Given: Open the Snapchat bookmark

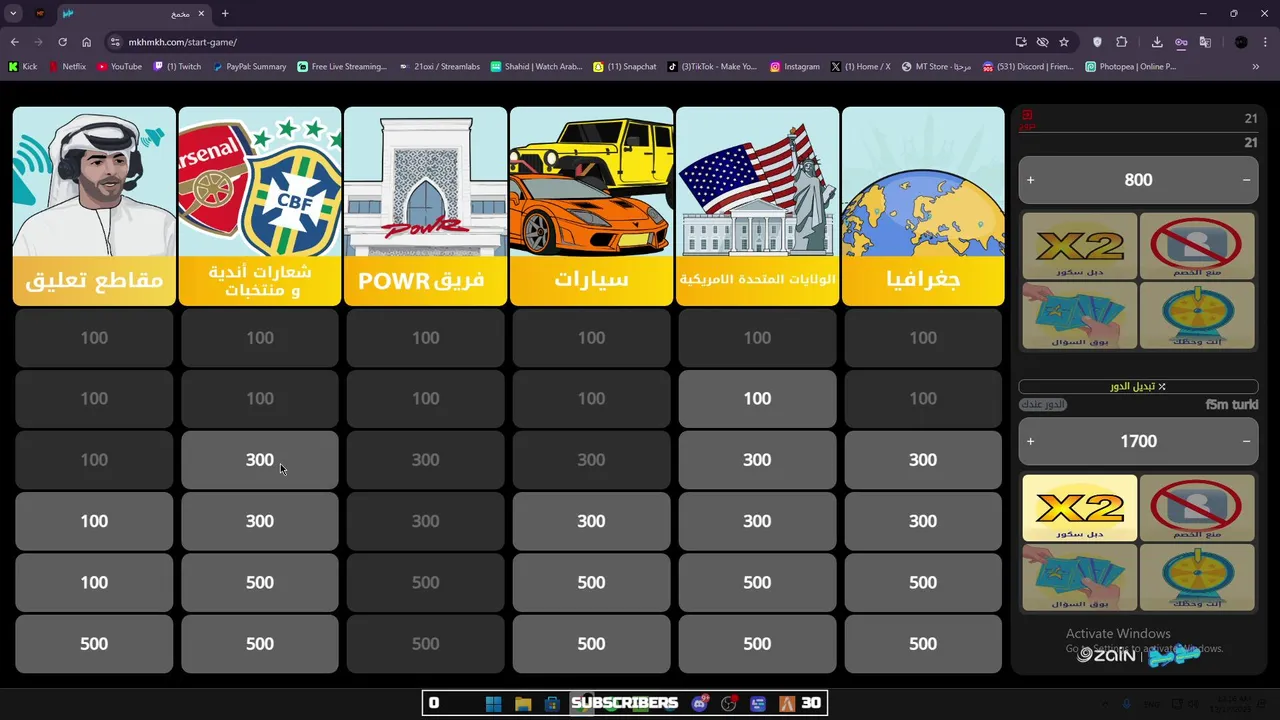Looking at the screenshot, I should click(625, 67).
